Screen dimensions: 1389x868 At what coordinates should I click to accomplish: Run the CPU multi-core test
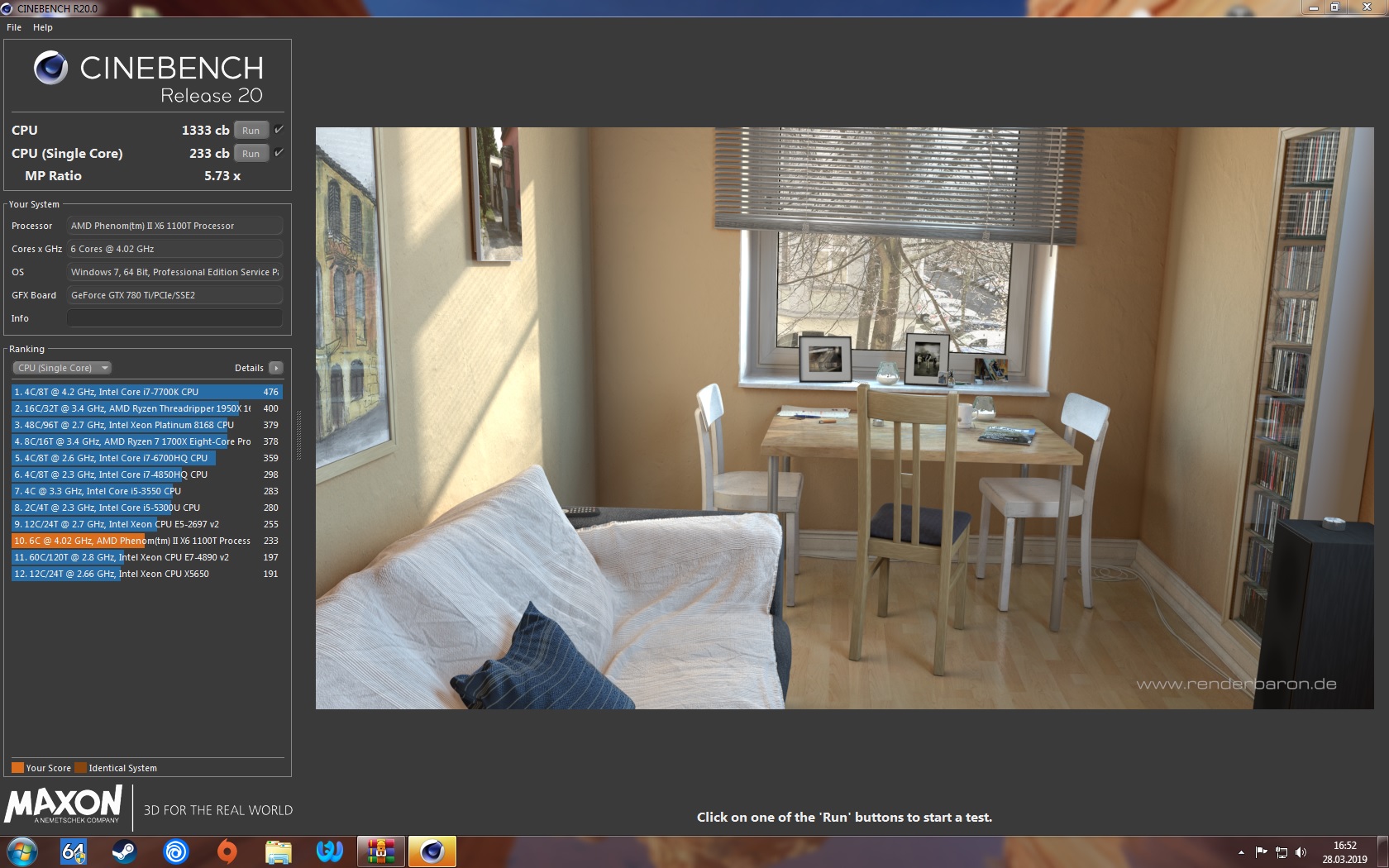[251, 131]
